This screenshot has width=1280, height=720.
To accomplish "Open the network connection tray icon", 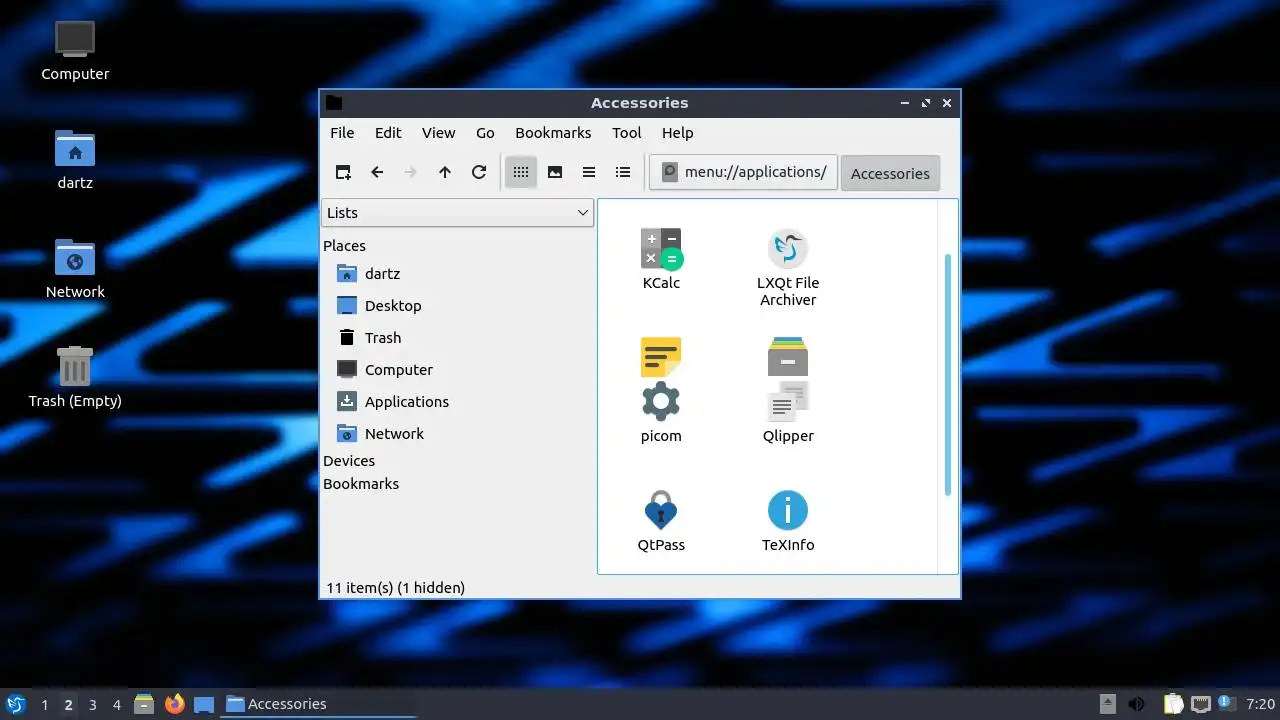I will 1201,704.
